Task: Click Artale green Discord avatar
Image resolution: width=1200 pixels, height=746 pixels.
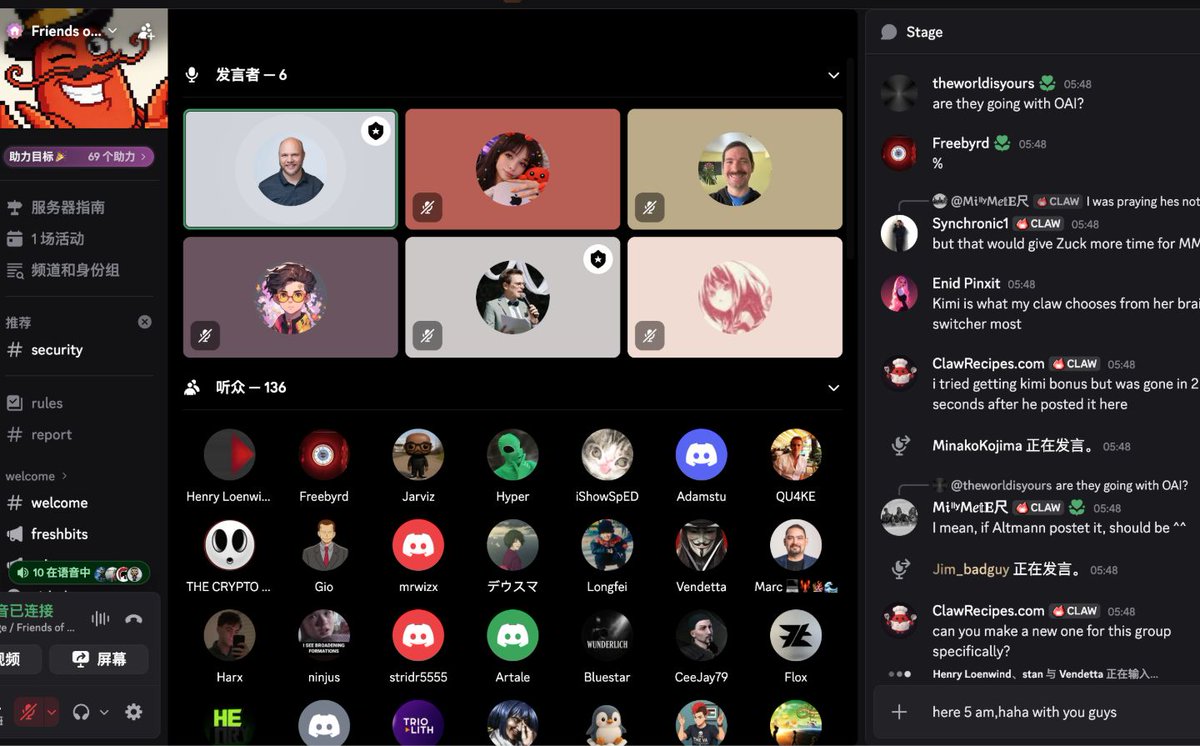Action: click(x=513, y=636)
